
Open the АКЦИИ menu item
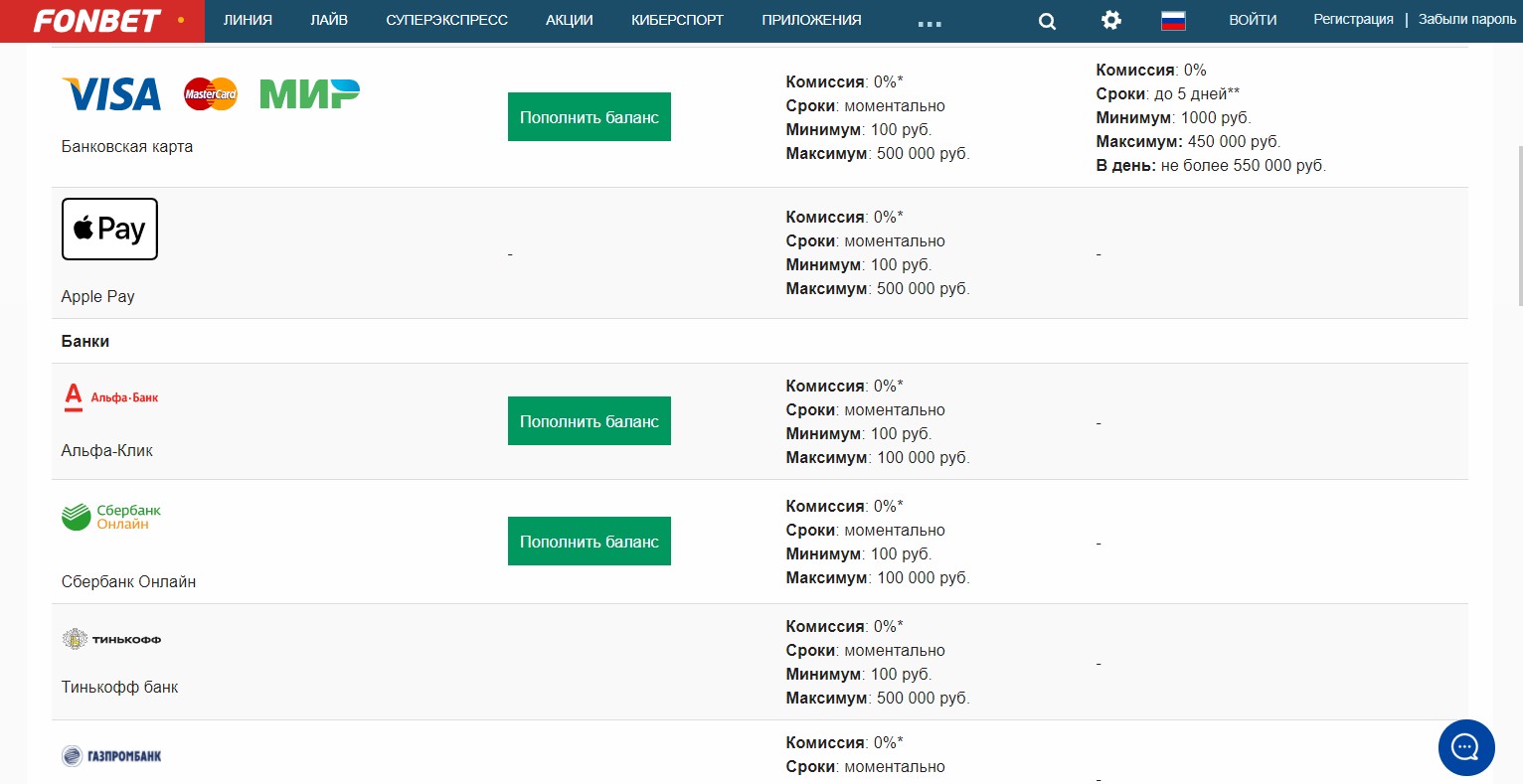pos(570,20)
